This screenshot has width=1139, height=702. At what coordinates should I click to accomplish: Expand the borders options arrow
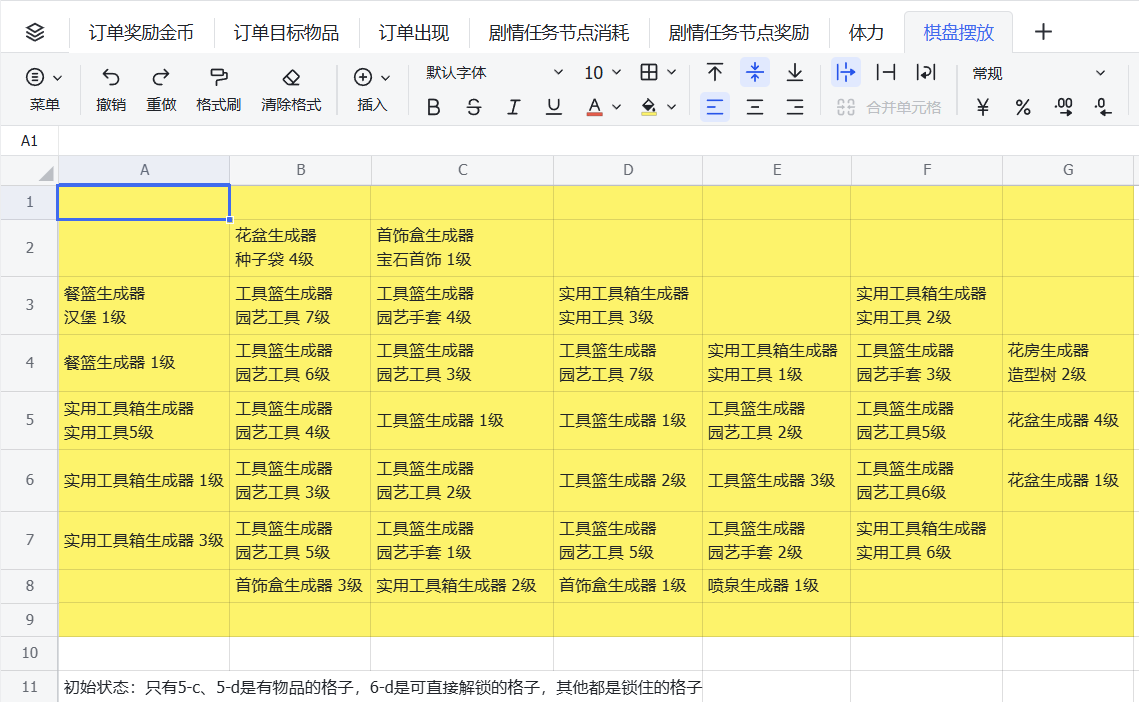click(x=672, y=72)
